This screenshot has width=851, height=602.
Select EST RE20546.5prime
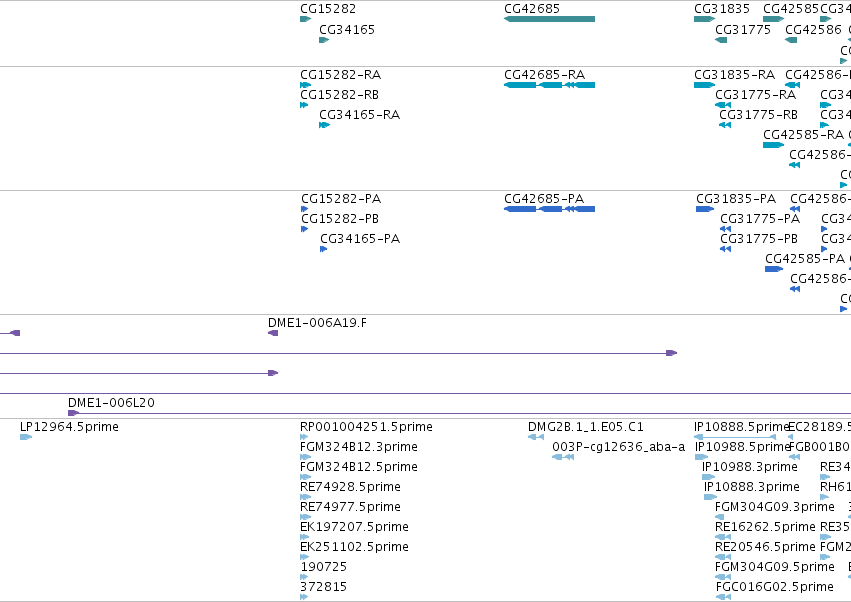[x=765, y=547]
